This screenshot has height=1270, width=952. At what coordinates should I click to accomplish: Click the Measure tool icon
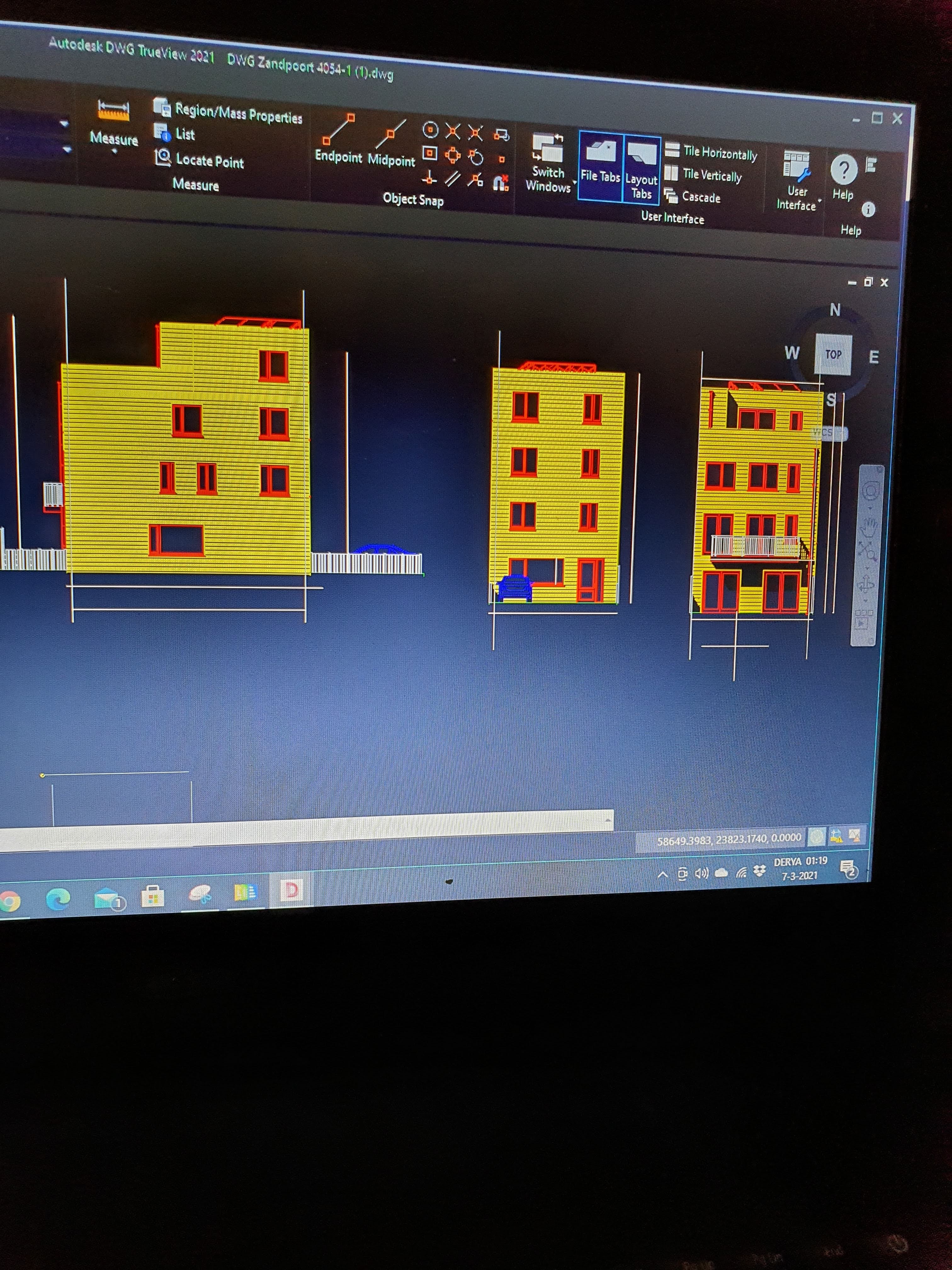pyautogui.click(x=114, y=110)
